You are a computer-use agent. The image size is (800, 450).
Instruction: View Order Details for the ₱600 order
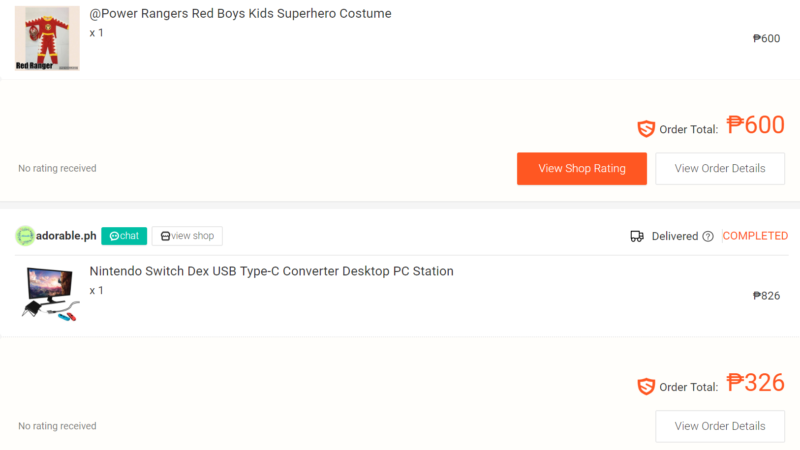coord(720,168)
